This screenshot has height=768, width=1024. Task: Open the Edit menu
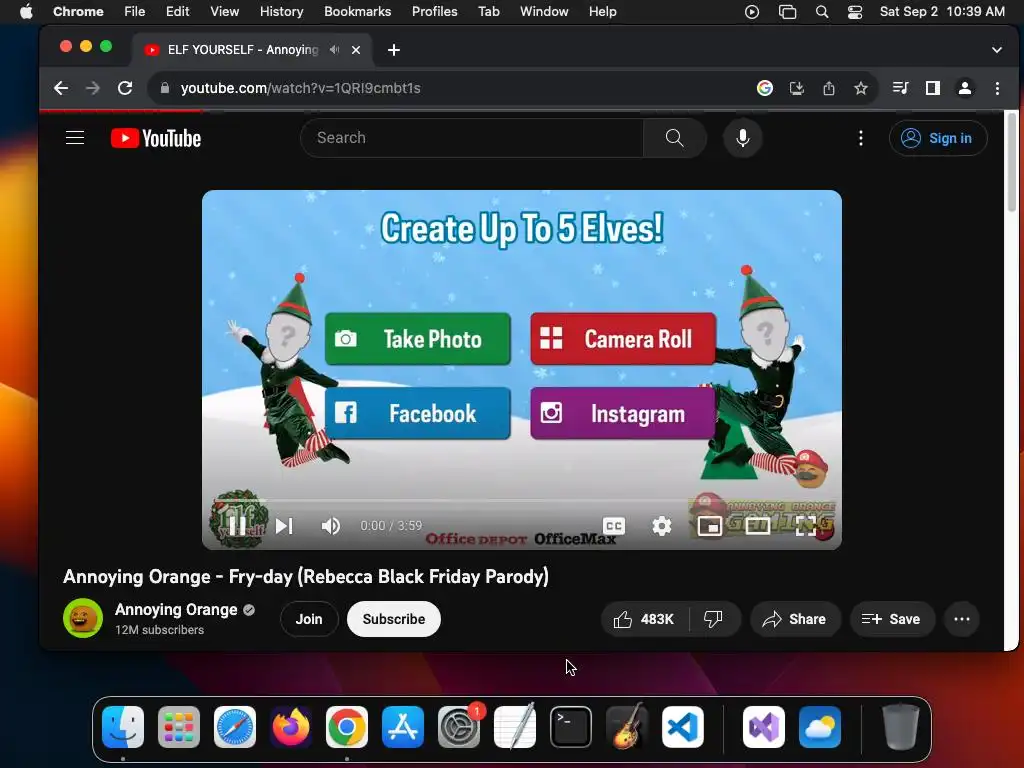pos(177,12)
